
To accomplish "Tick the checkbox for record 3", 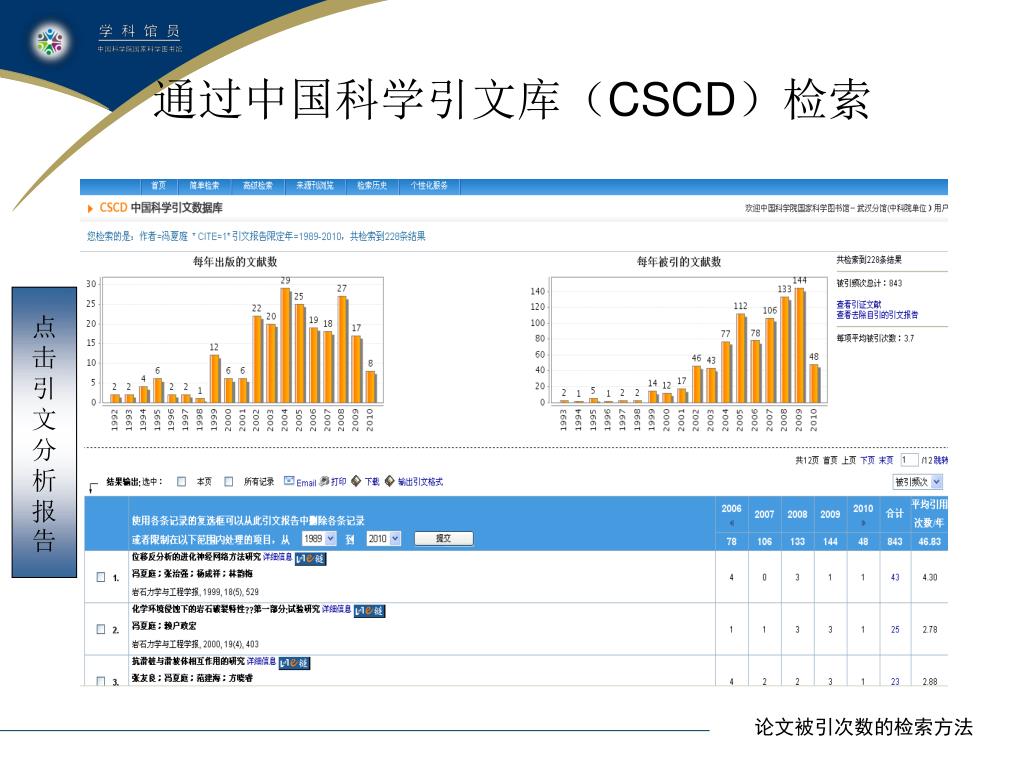I will 101,681.
